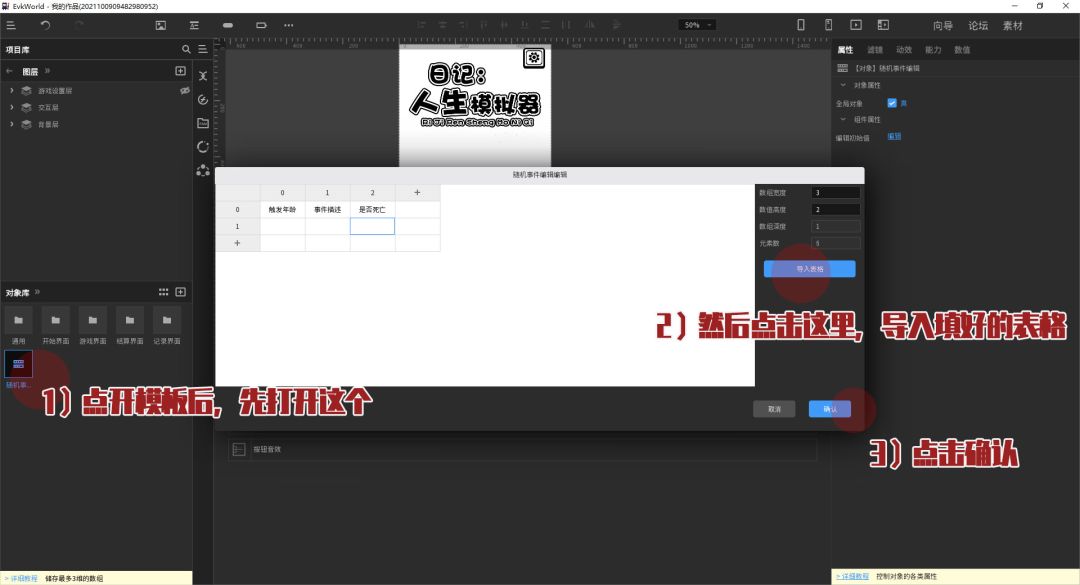
Task: Expand the 图层 breadcrumb chevrons
Action: (x=48, y=70)
